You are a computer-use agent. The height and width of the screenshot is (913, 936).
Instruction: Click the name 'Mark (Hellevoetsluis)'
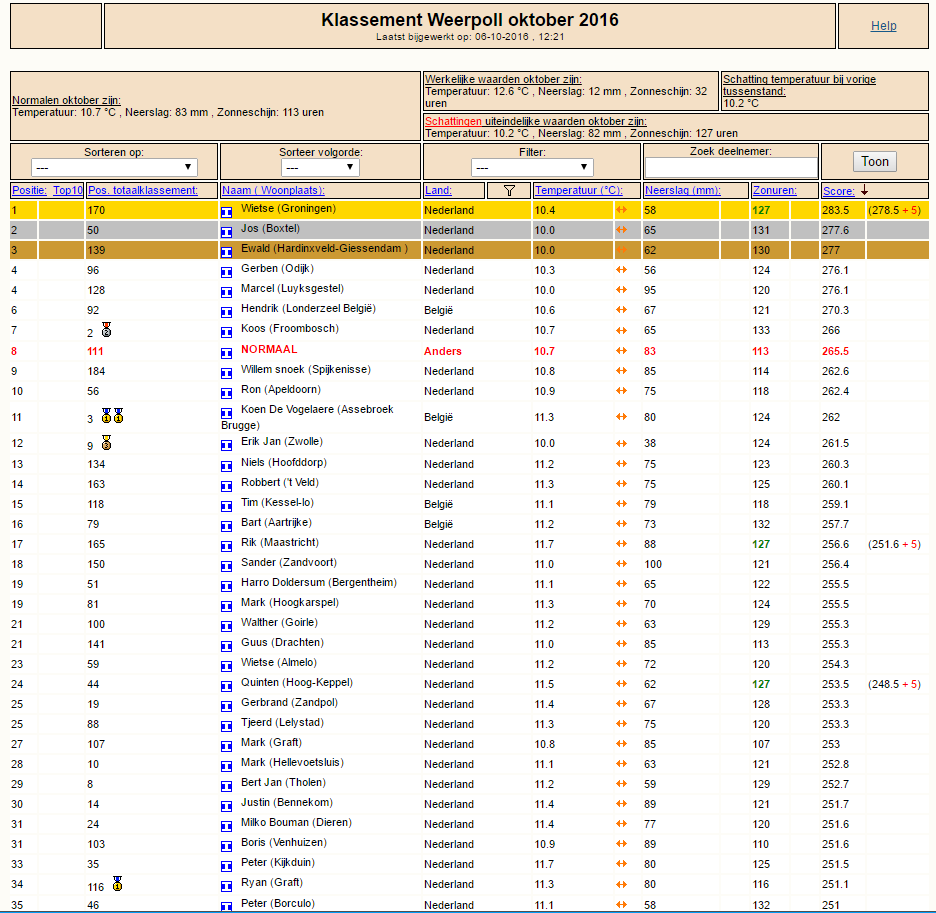point(292,763)
